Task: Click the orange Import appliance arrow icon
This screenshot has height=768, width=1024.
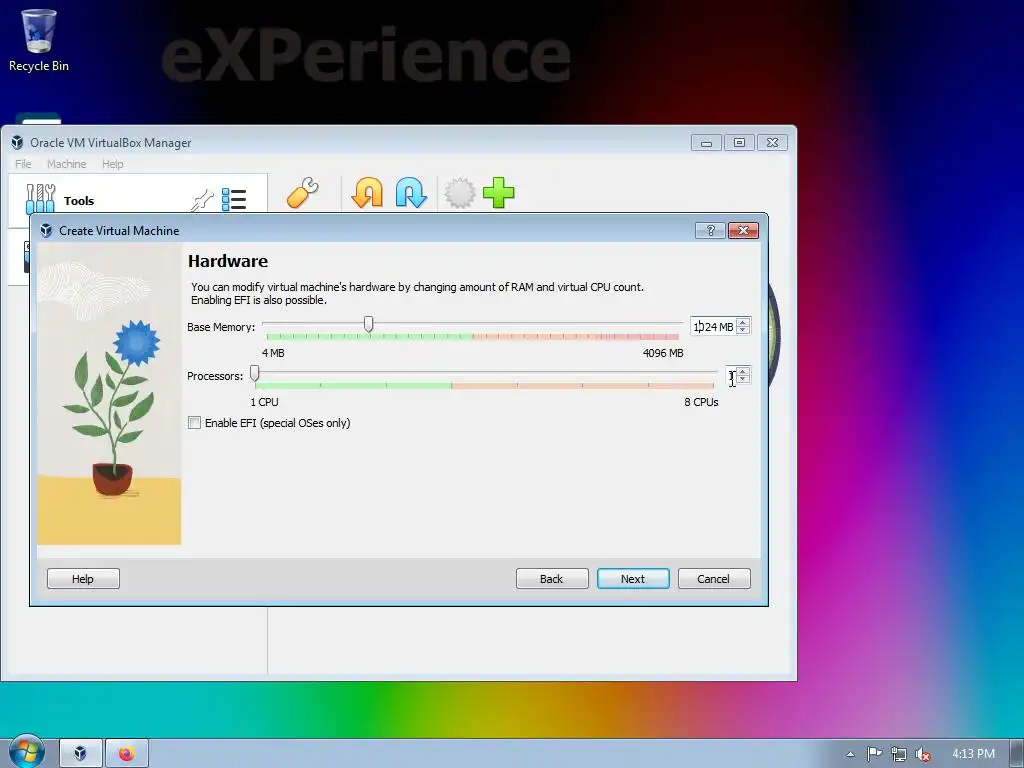Action: pos(367,193)
